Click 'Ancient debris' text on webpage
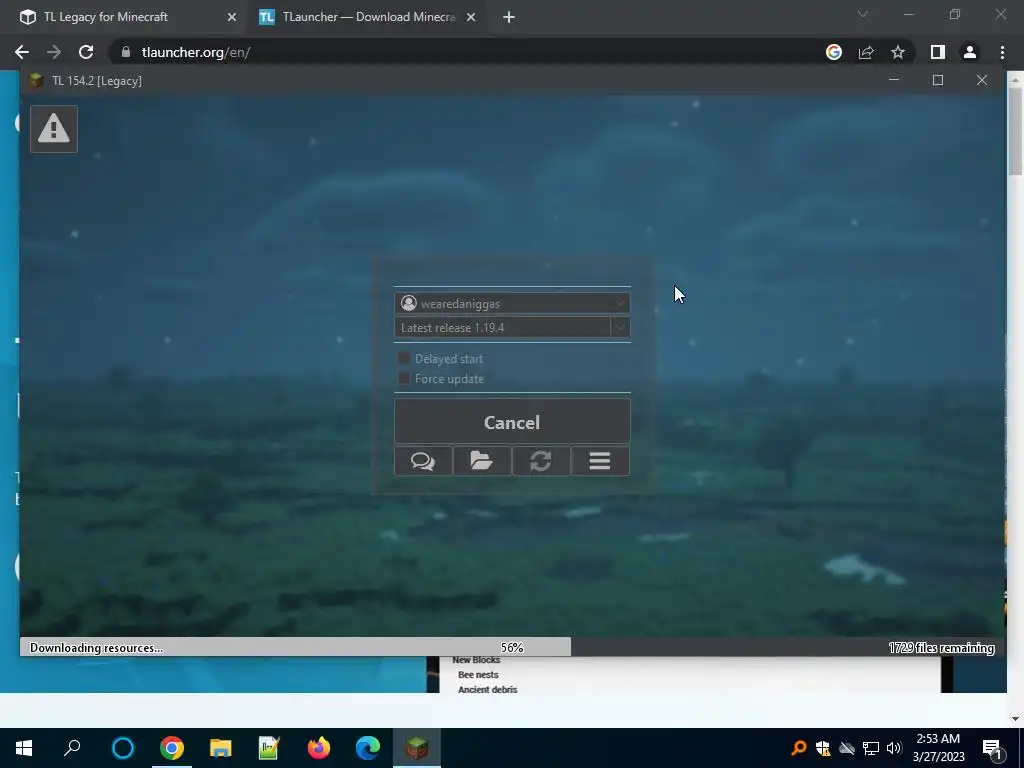Viewport: 1024px width, 768px height. [x=487, y=690]
